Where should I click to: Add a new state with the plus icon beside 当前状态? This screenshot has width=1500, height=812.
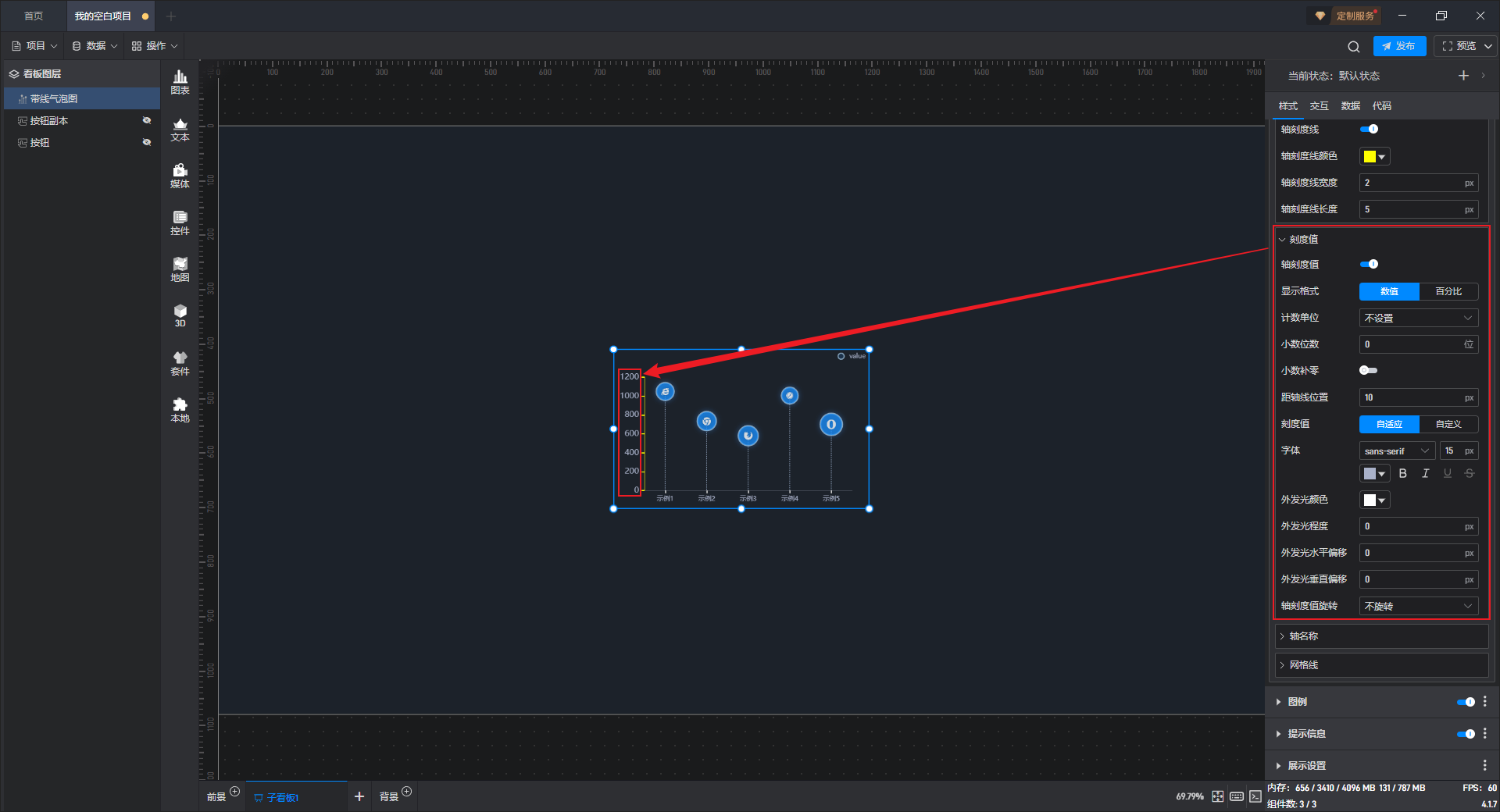(1463, 76)
